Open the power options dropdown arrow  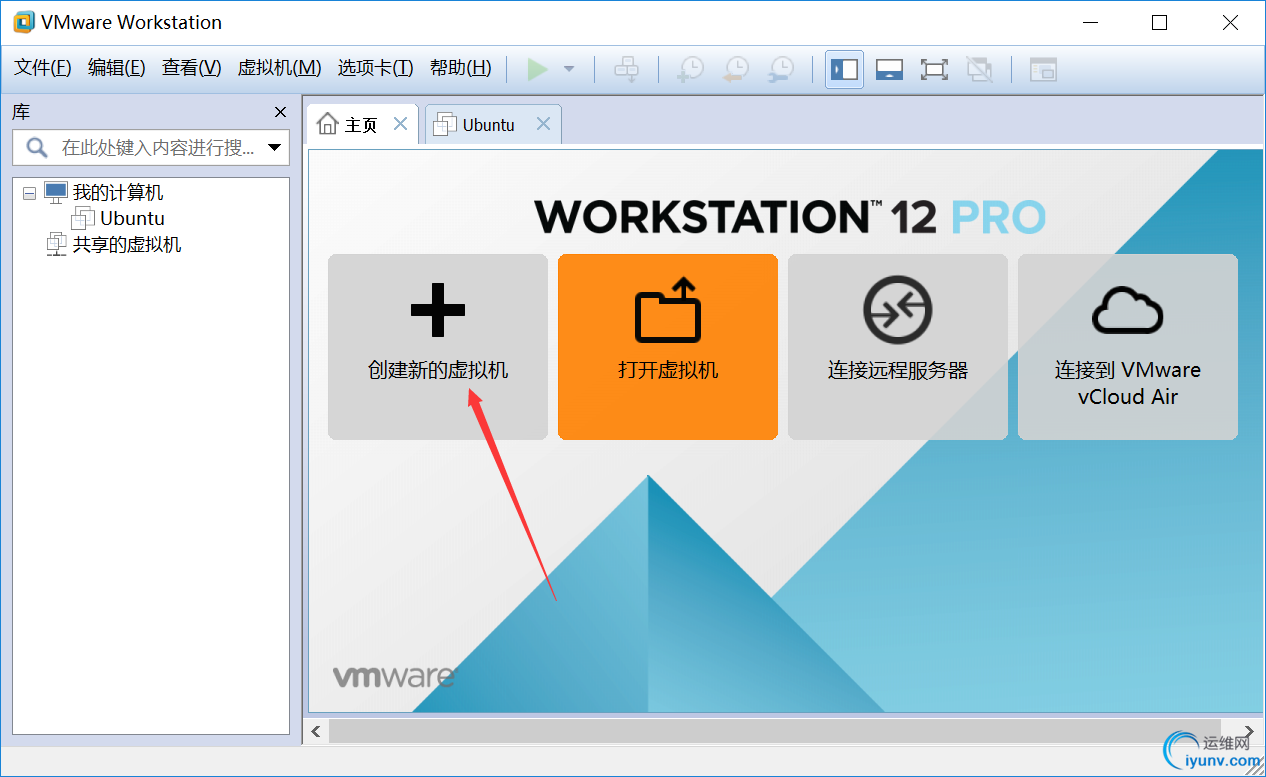click(569, 69)
